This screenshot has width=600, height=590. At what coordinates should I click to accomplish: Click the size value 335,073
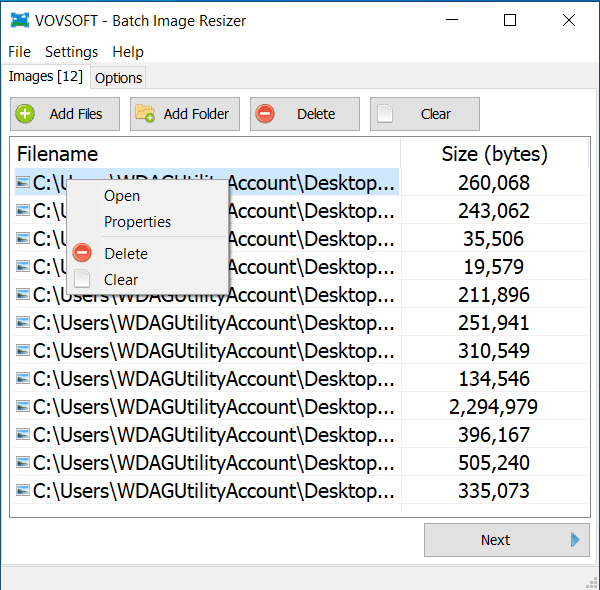(x=494, y=491)
